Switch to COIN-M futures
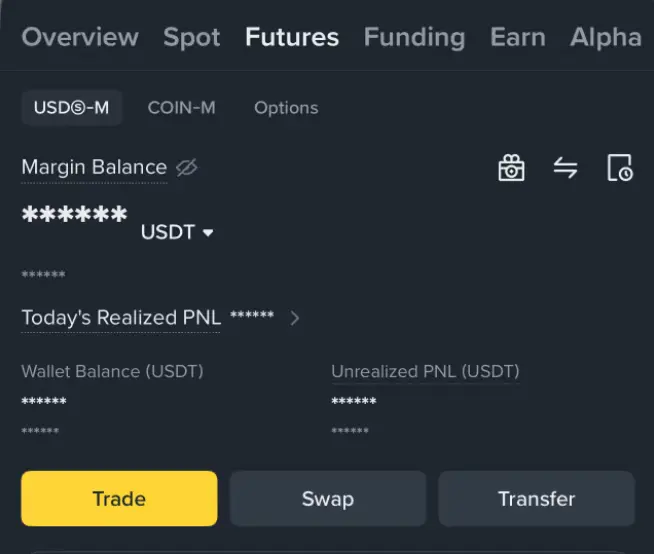This screenshot has width=654, height=554. click(181, 108)
